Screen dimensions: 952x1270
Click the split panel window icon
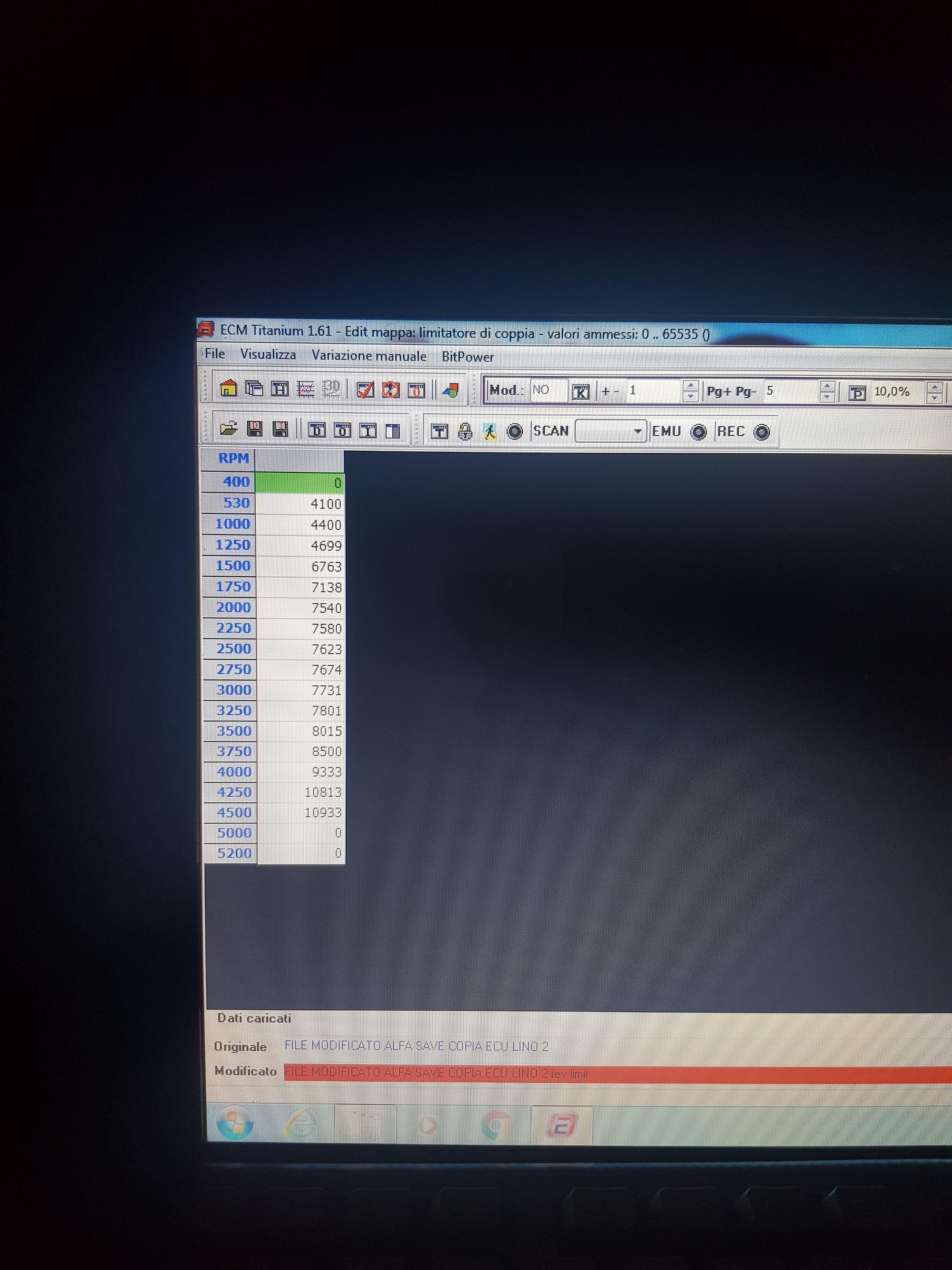click(393, 430)
